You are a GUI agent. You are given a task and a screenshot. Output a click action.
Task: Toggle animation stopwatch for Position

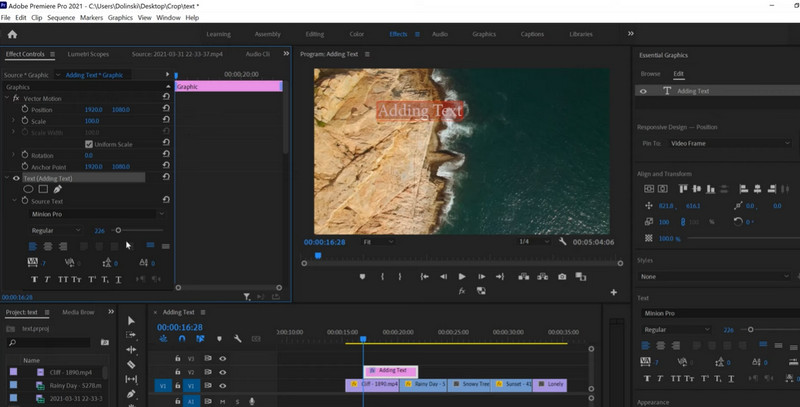(24, 109)
